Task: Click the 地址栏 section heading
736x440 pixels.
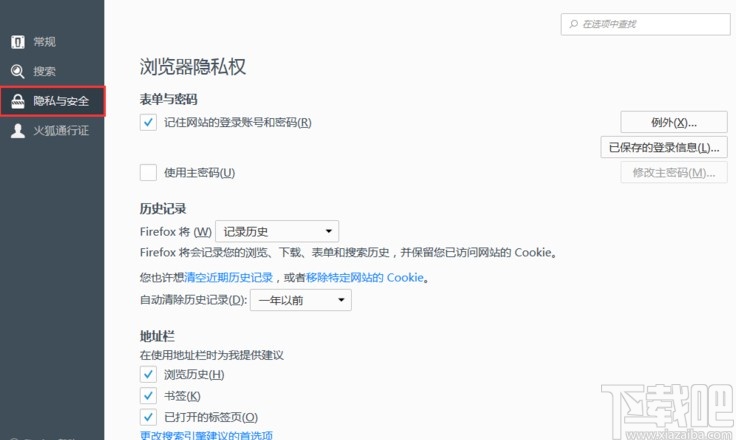Action: click(x=157, y=336)
